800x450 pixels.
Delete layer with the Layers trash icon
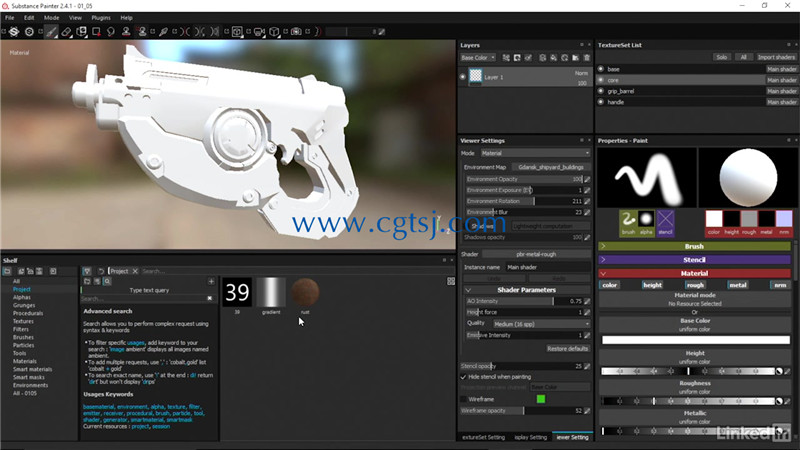tap(587, 58)
